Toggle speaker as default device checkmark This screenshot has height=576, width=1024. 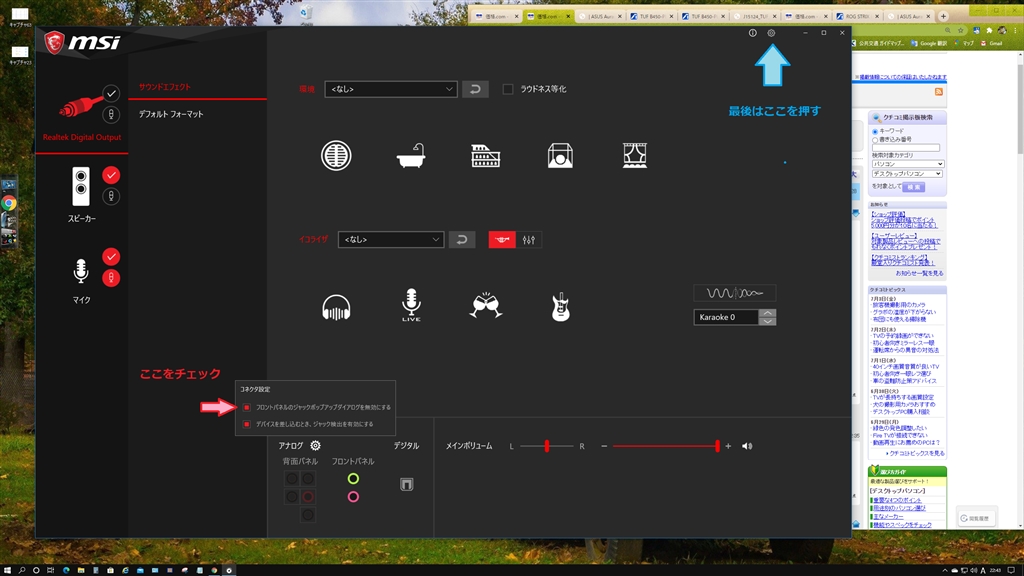(111, 175)
